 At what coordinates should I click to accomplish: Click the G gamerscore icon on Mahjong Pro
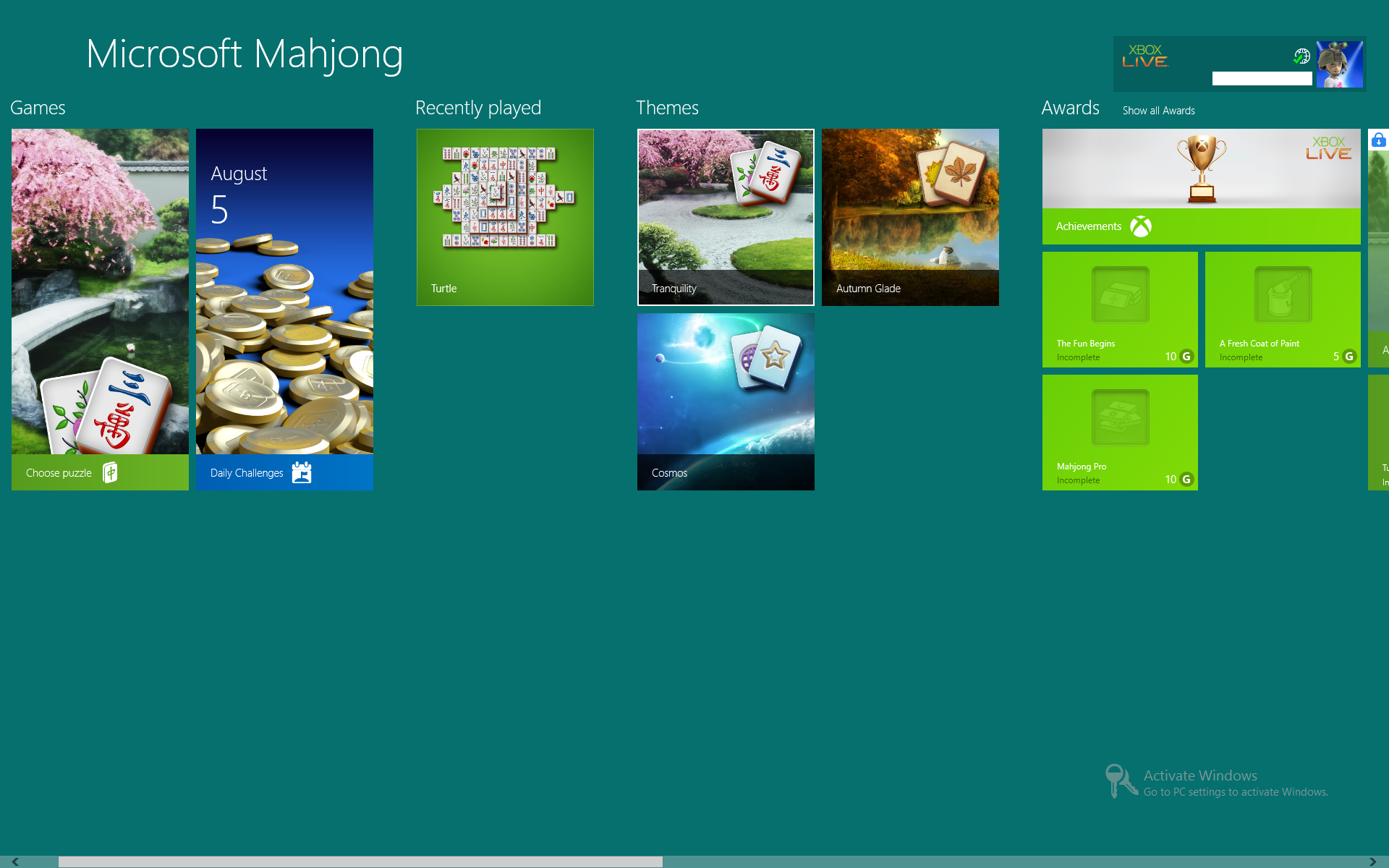point(1186,479)
